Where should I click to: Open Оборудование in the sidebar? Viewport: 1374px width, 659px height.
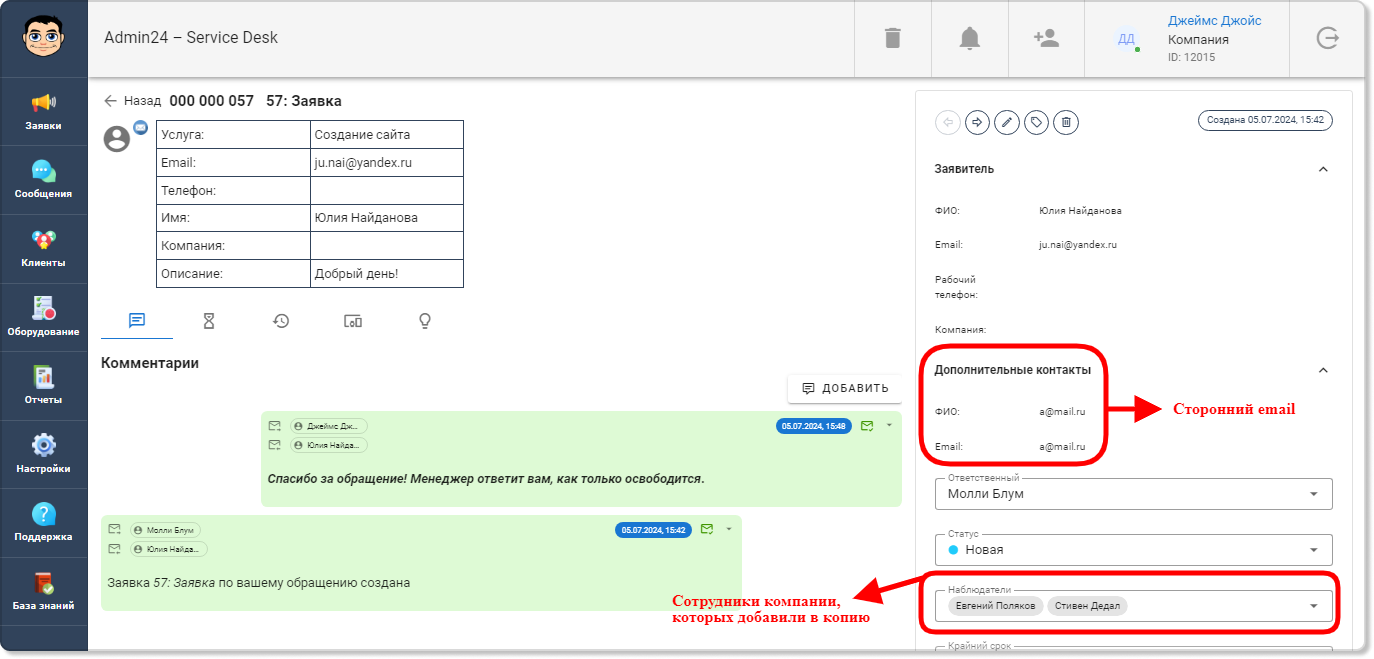pyautogui.click(x=43, y=316)
